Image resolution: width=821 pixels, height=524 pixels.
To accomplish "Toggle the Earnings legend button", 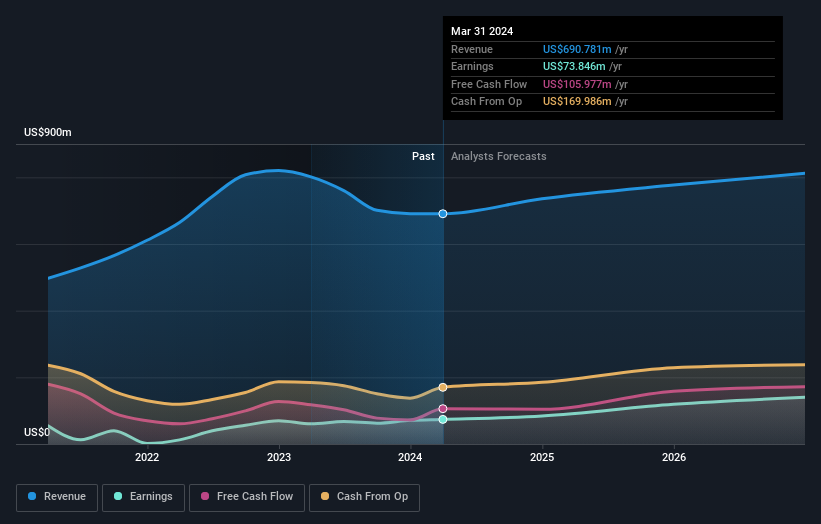I will click(x=143, y=497).
